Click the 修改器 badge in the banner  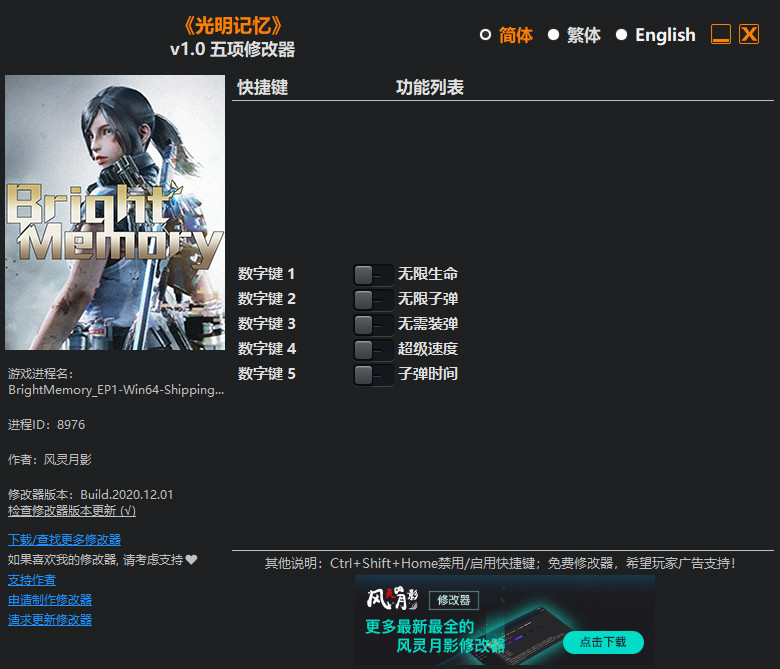(454, 601)
